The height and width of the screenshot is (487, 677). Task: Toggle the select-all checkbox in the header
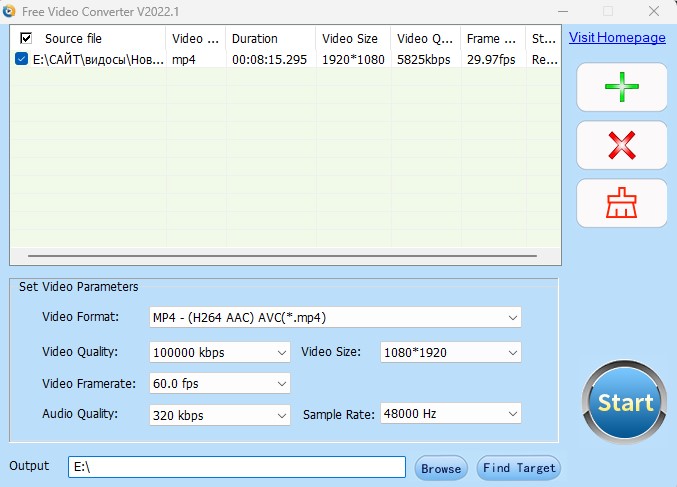click(26, 38)
